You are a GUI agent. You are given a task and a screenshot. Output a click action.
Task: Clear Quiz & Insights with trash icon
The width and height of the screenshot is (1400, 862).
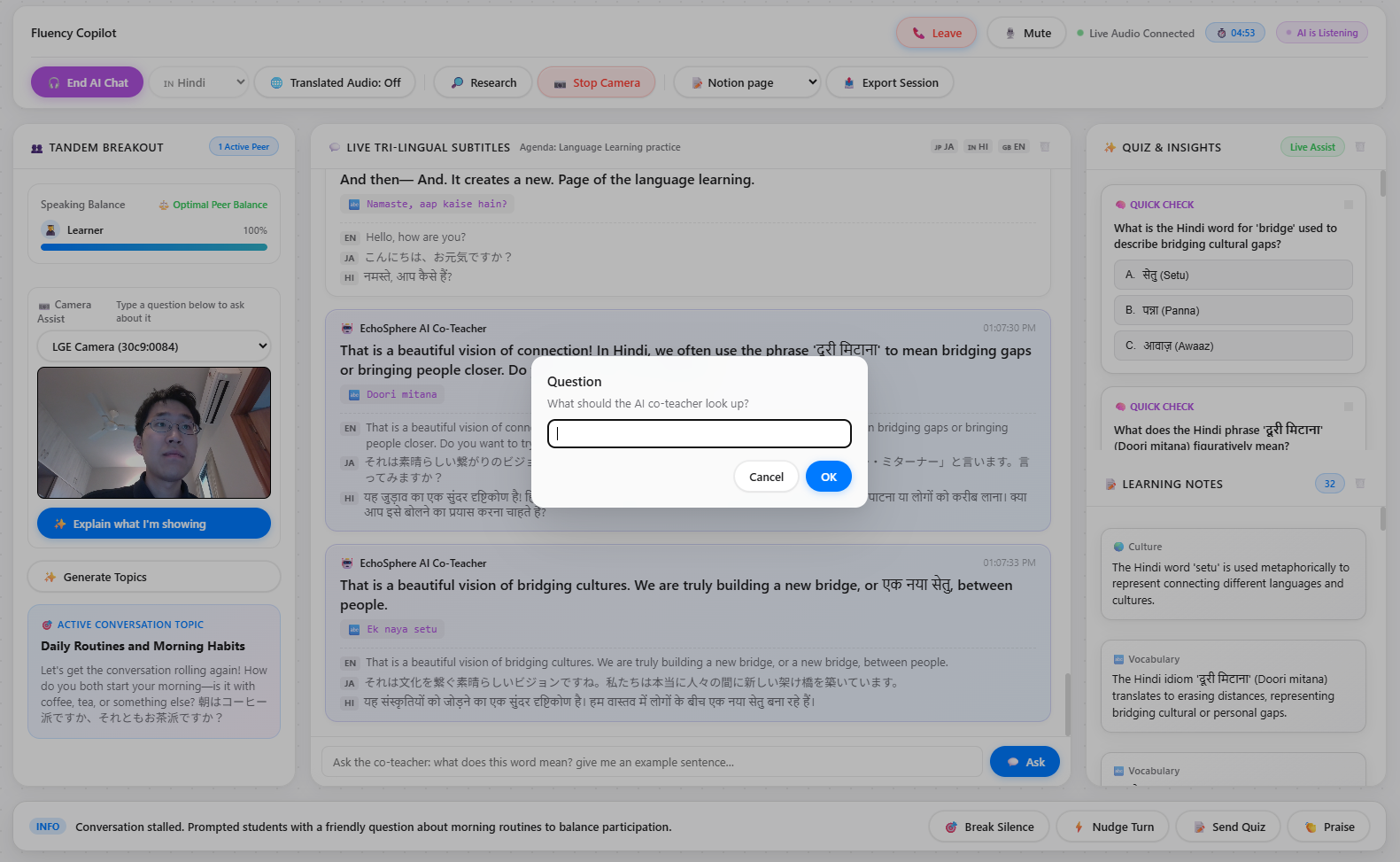[1360, 147]
